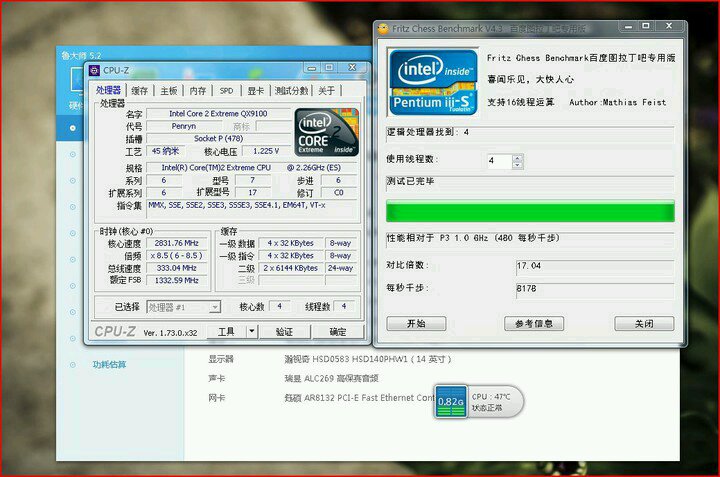Click the 声卡 row ALC269 text
The image size is (720, 477).
click(331, 378)
